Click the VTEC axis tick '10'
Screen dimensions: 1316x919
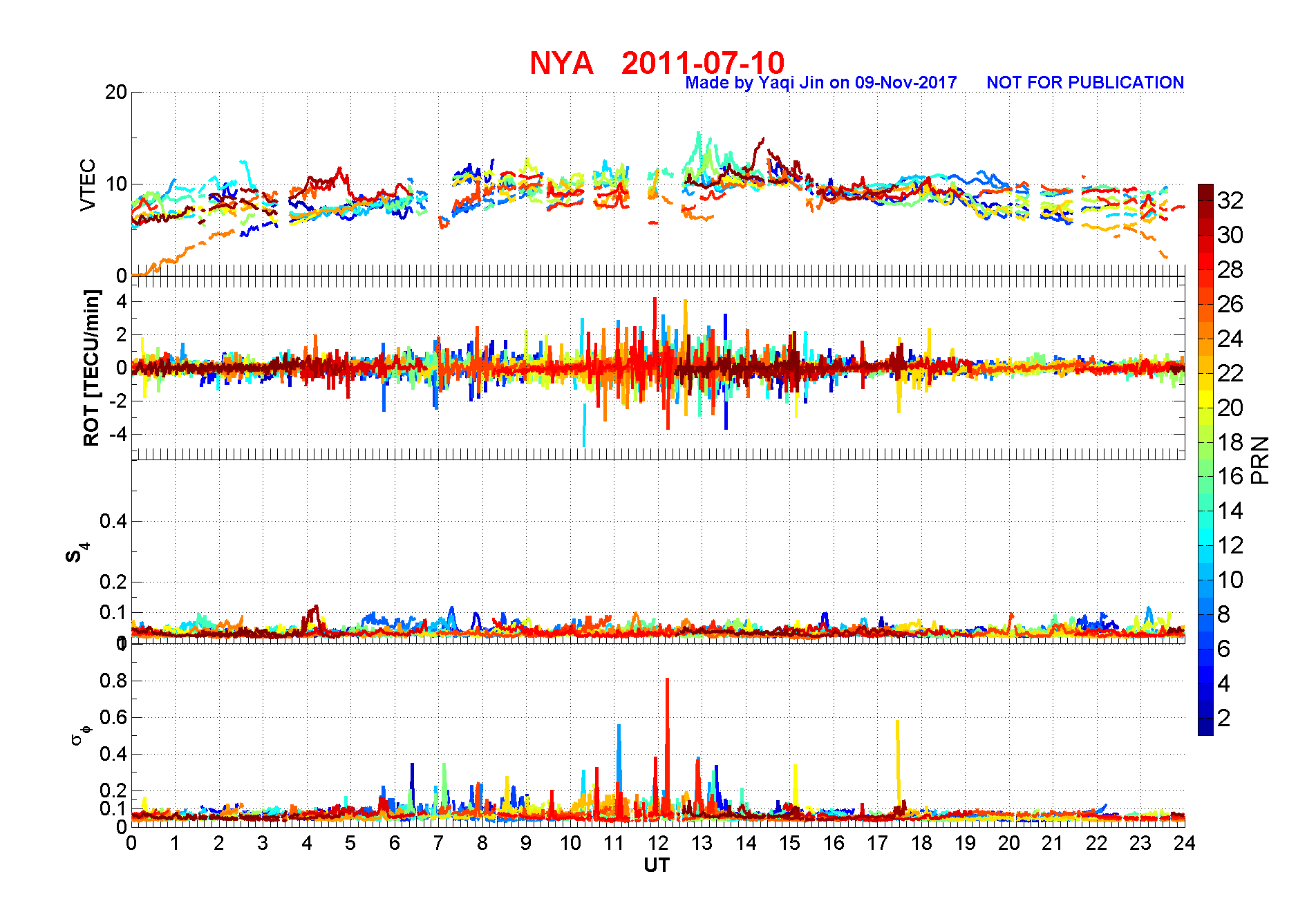[x=116, y=184]
